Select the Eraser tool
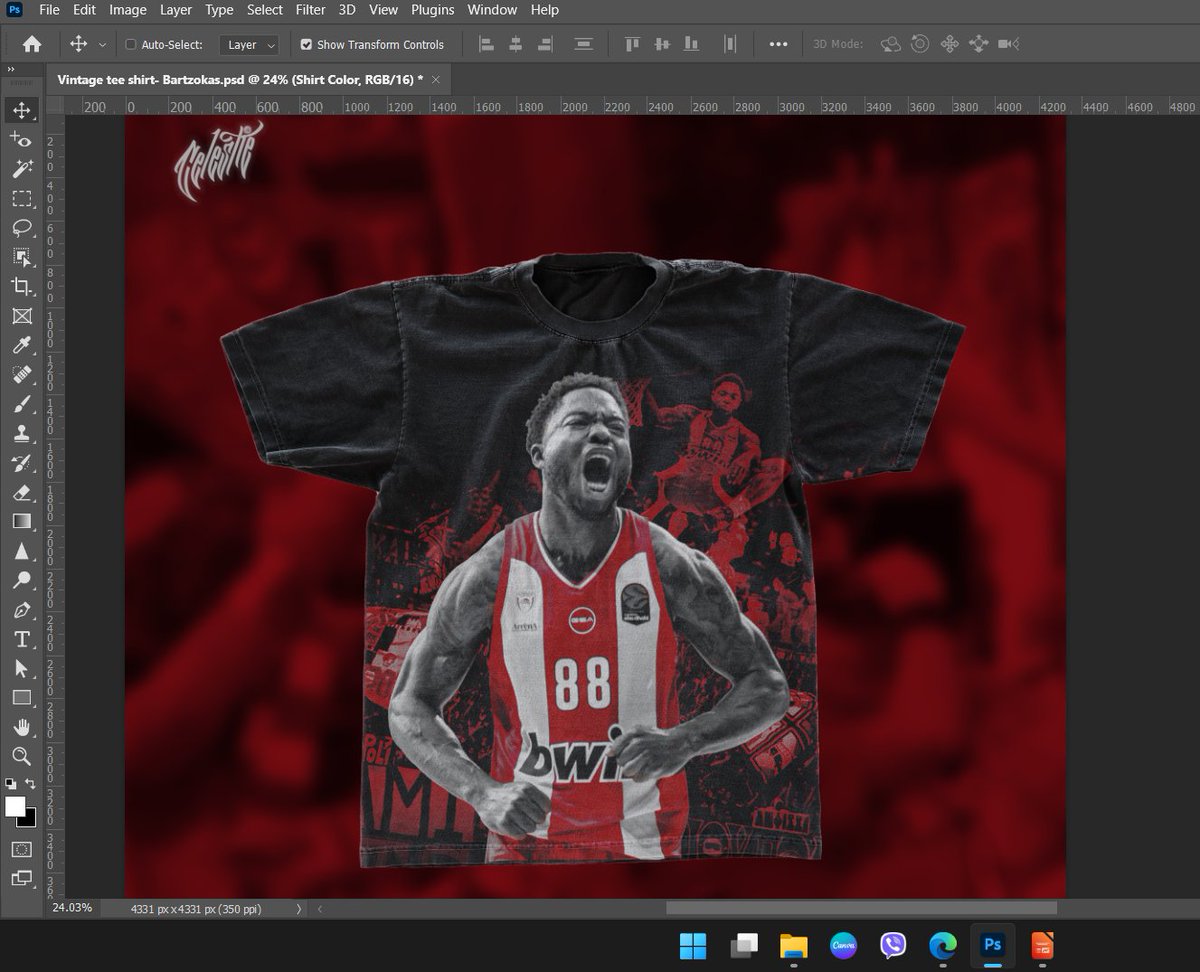The width and height of the screenshot is (1200, 972). pos(21,492)
